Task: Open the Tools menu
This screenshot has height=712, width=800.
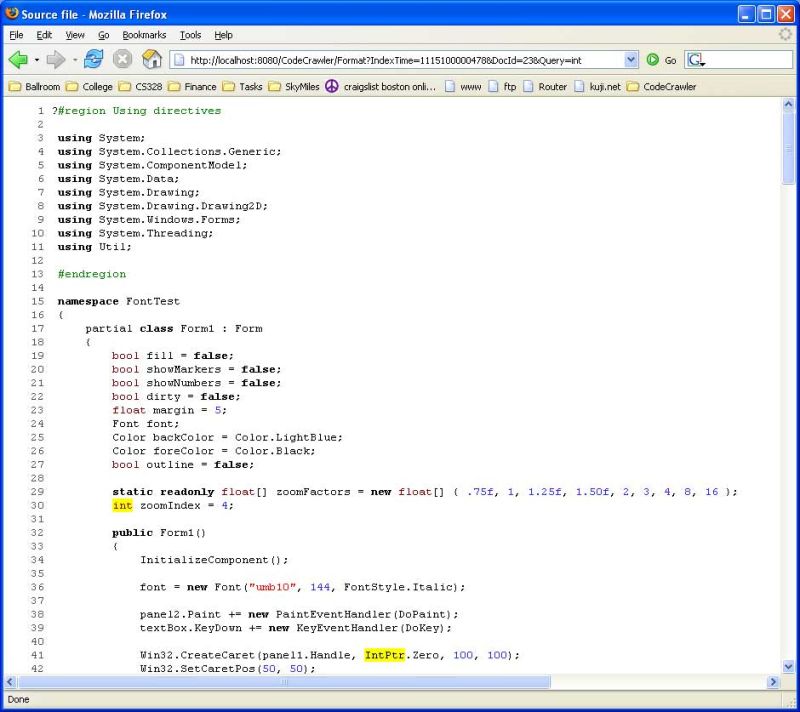Action: [190, 34]
